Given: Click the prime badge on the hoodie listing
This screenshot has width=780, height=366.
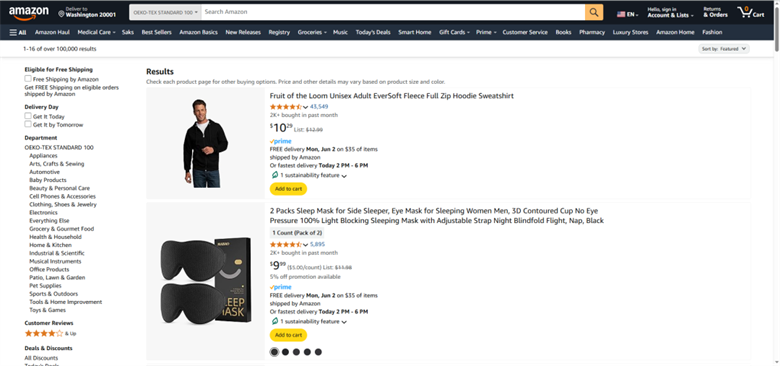Looking at the screenshot, I should (281, 141).
